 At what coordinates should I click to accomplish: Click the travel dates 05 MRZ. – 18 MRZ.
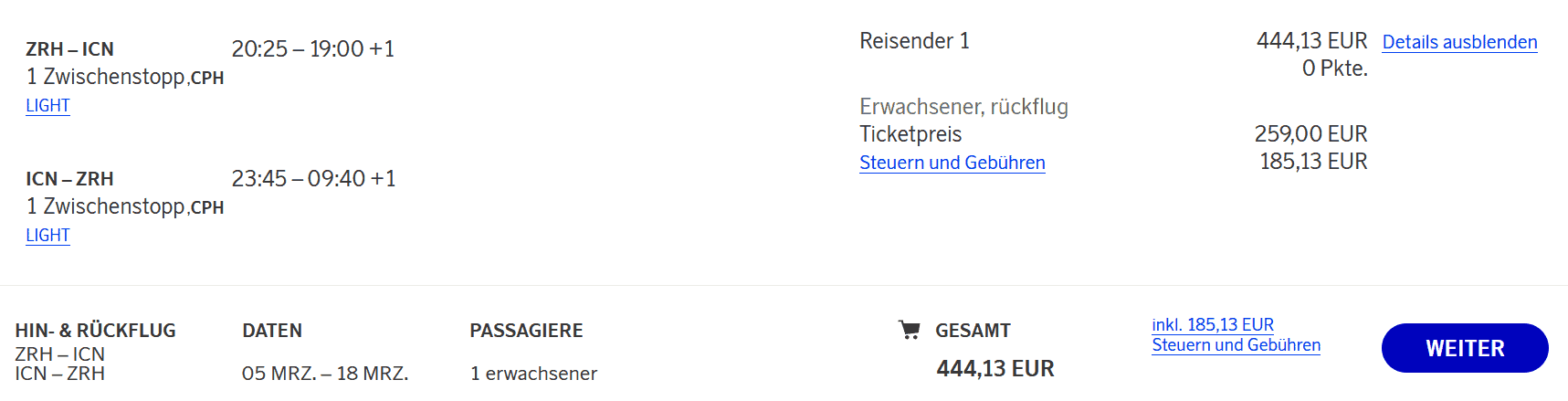(324, 374)
